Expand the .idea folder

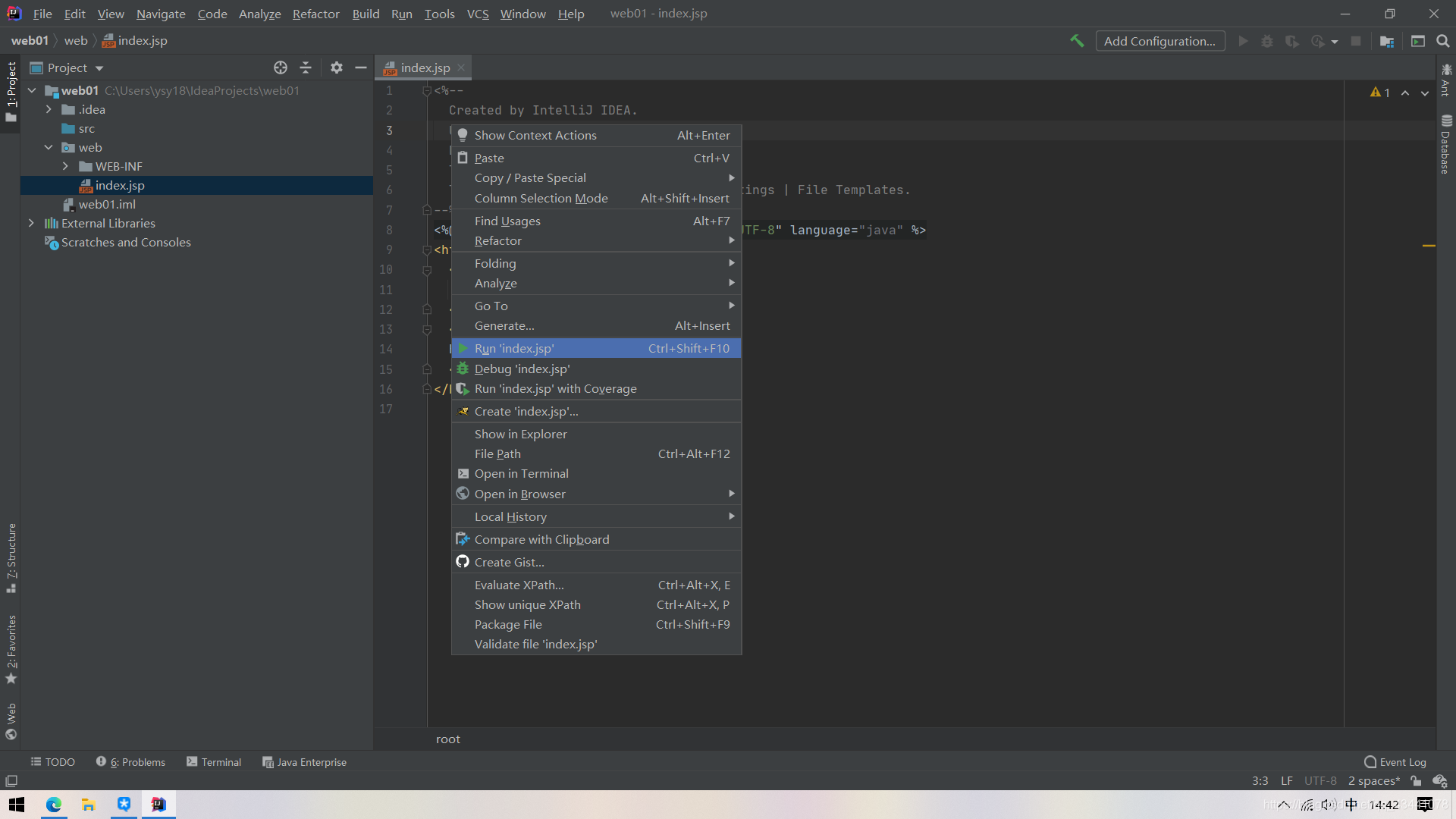[49, 109]
